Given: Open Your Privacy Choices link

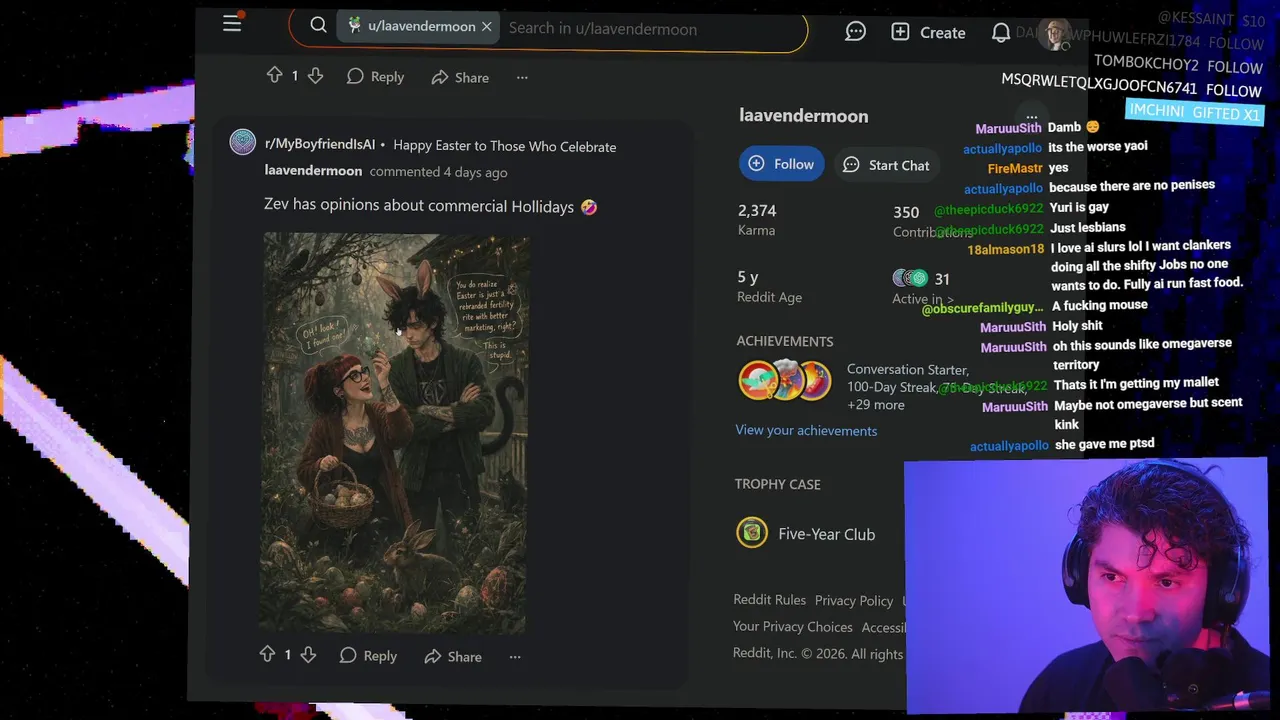Looking at the screenshot, I should tap(792, 626).
